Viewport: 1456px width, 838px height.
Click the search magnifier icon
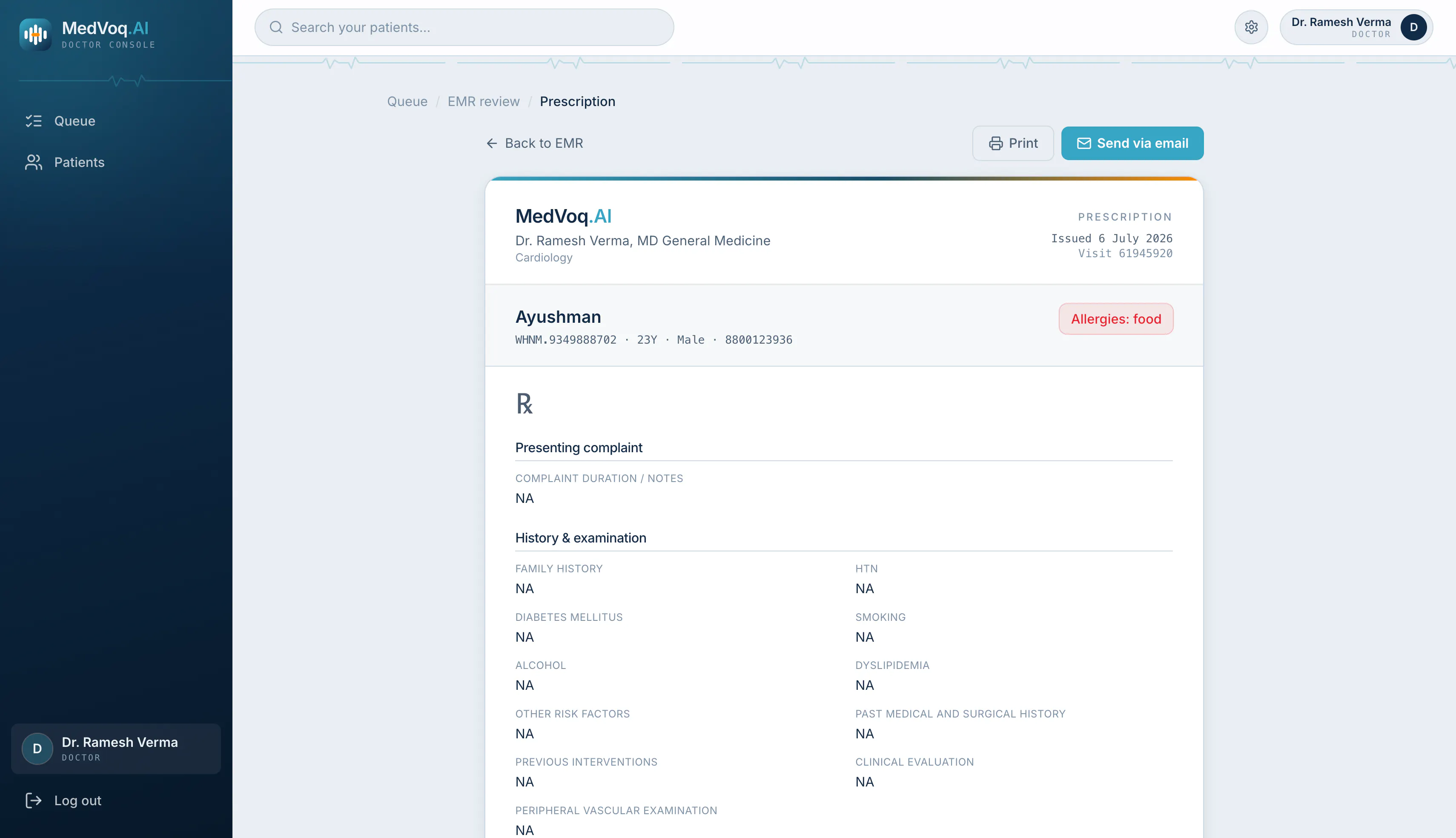tap(276, 27)
